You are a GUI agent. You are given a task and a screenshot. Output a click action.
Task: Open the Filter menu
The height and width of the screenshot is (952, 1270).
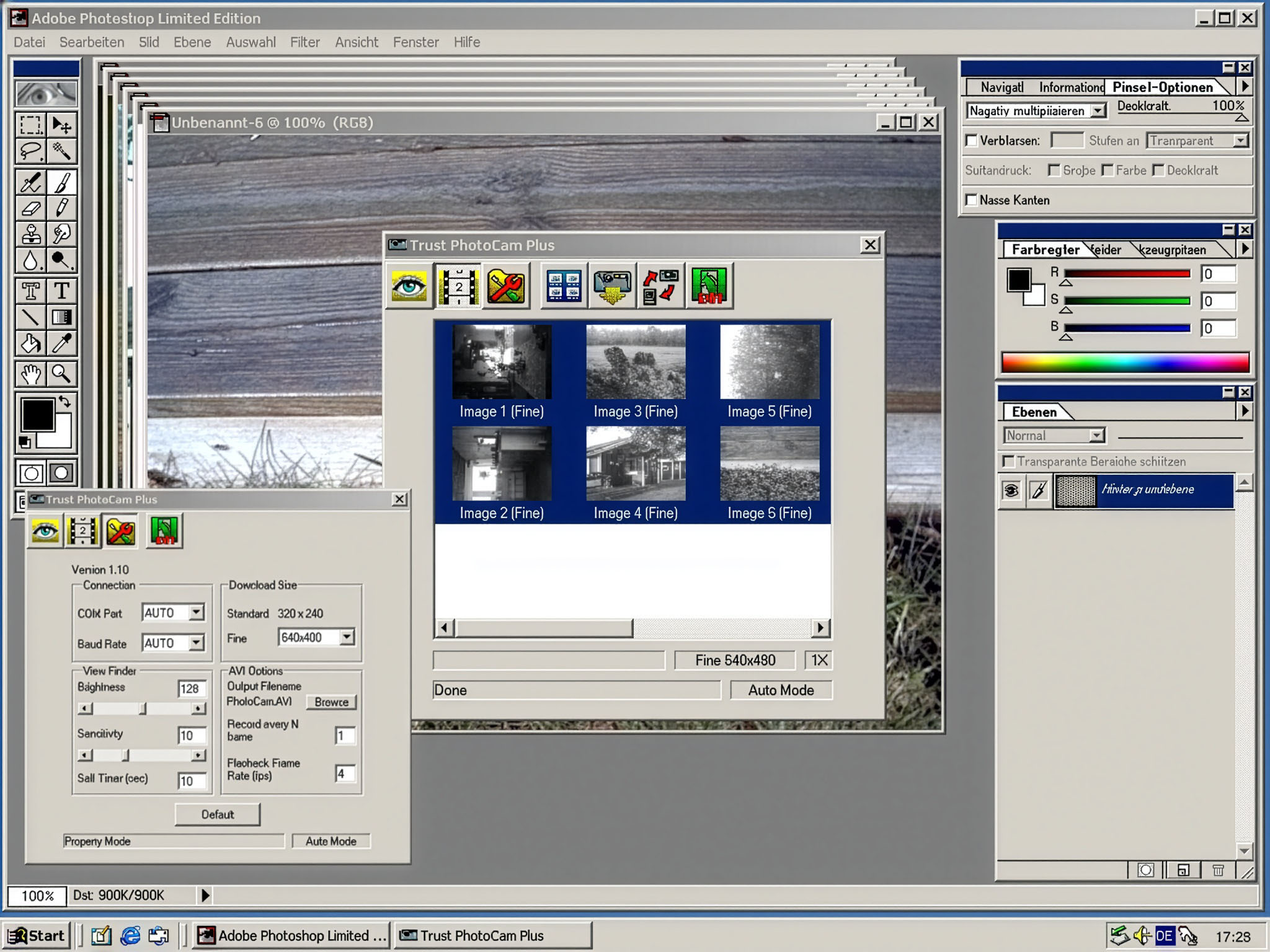point(304,42)
